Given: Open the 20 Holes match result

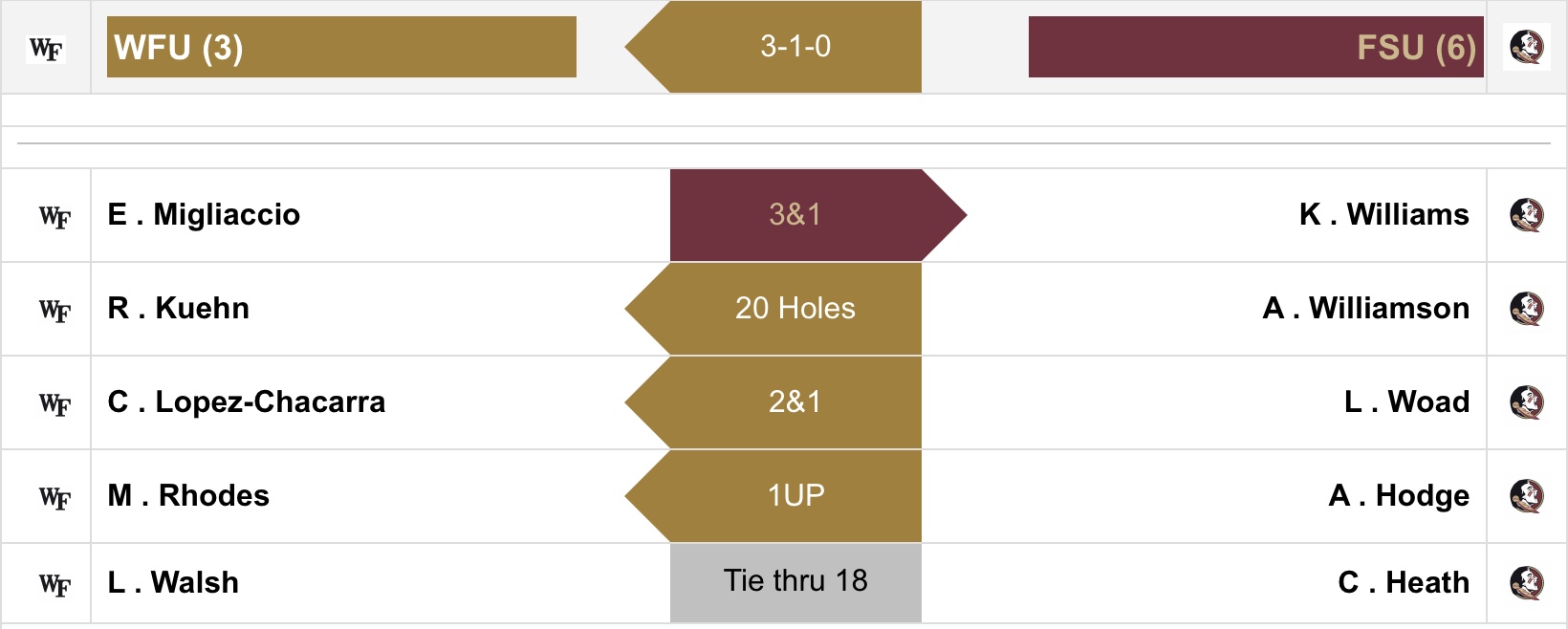Looking at the screenshot, I should tap(795, 309).
